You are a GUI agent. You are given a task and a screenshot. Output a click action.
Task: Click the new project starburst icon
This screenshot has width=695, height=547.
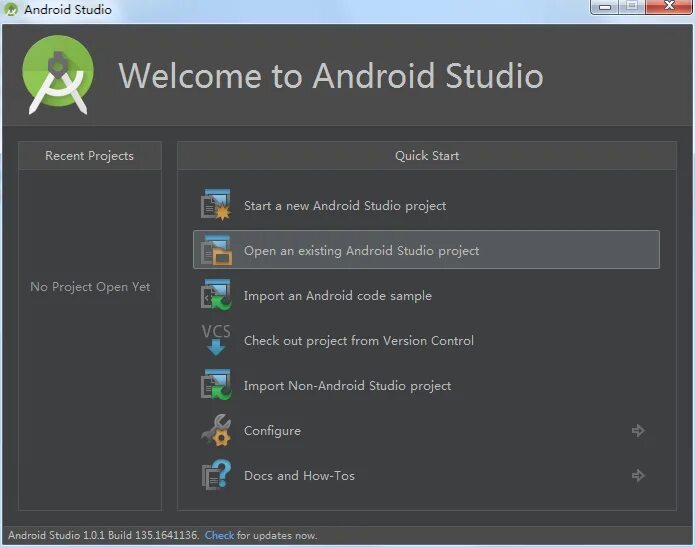pos(216,205)
